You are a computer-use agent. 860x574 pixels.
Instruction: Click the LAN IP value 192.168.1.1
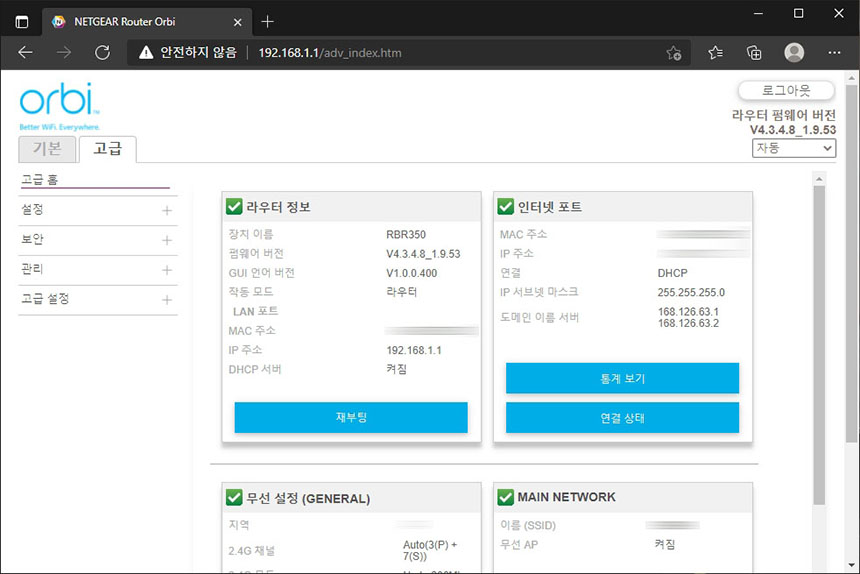[414, 350]
